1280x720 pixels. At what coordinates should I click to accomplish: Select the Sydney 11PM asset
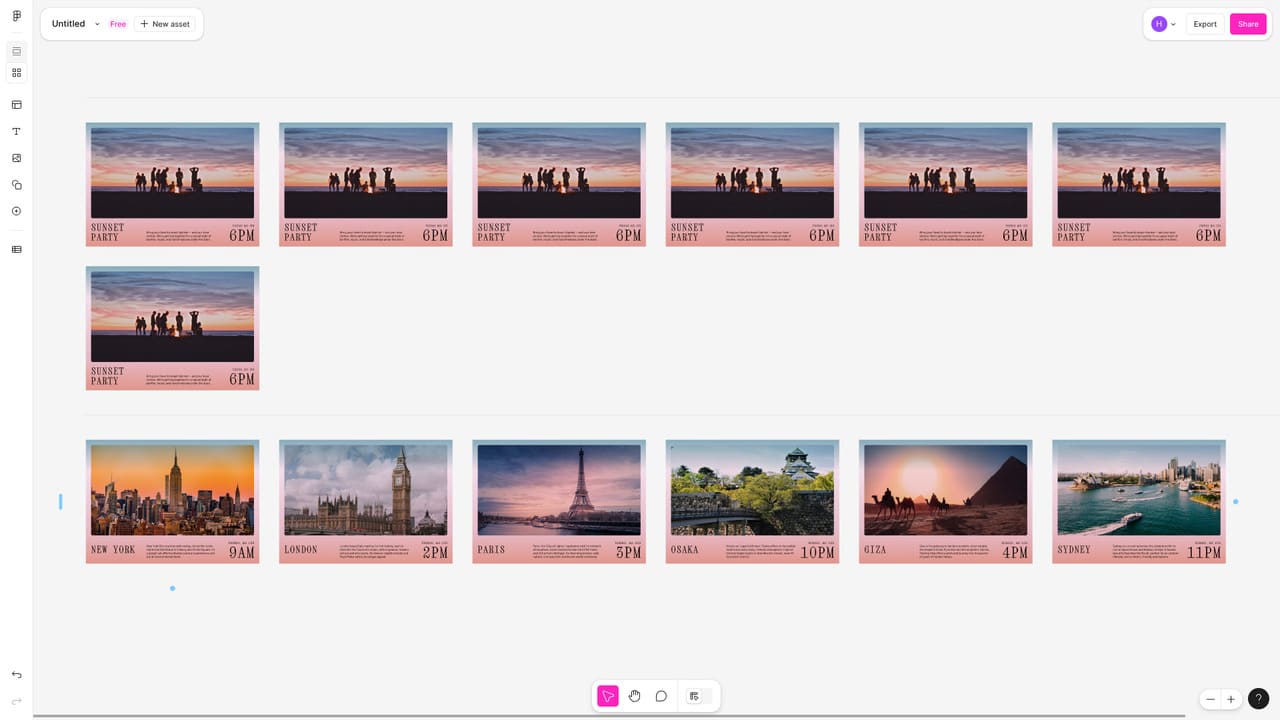(1139, 501)
